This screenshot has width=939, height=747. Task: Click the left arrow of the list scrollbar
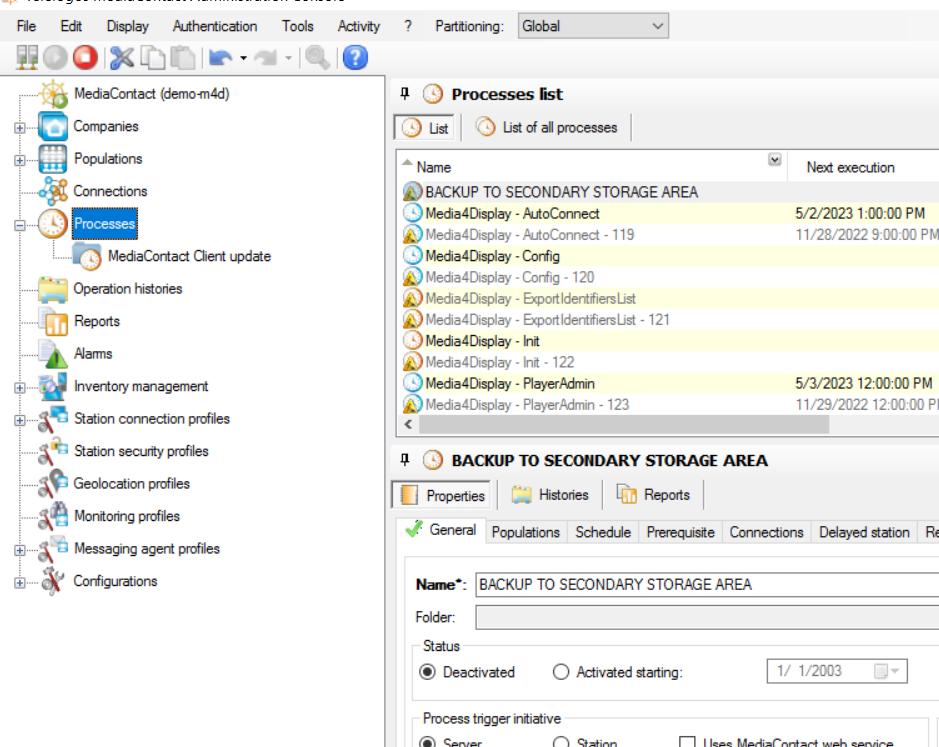pyautogui.click(x=408, y=425)
